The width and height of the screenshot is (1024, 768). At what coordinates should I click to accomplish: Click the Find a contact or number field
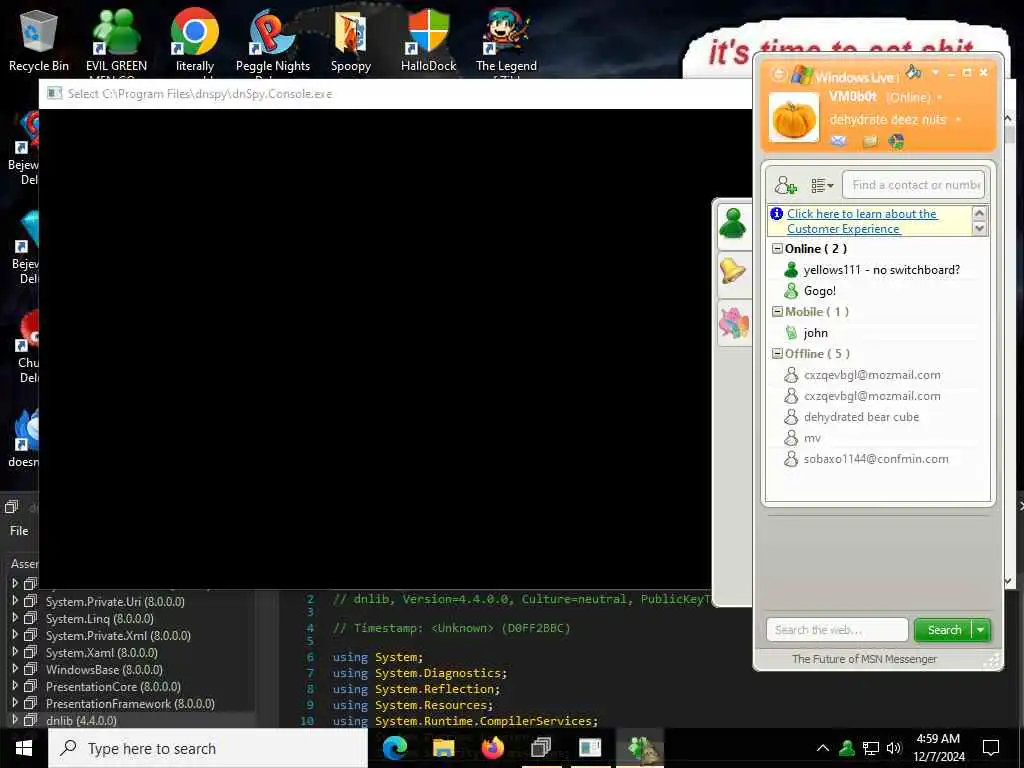(x=913, y=185)
